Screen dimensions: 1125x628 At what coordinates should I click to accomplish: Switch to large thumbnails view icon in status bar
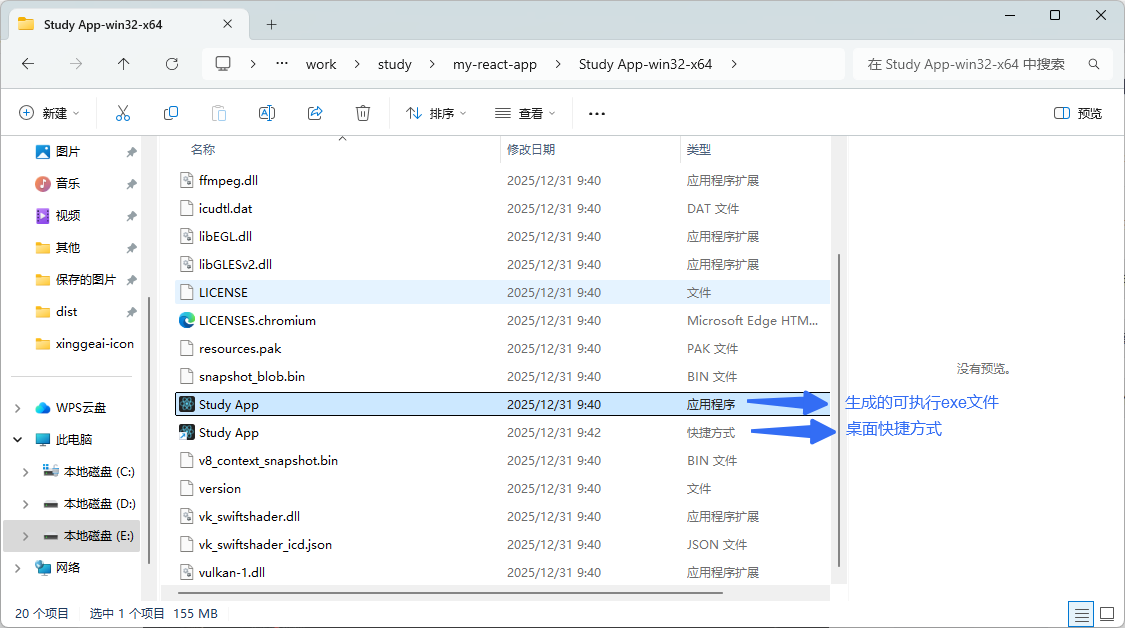(x=1107, y=614)
